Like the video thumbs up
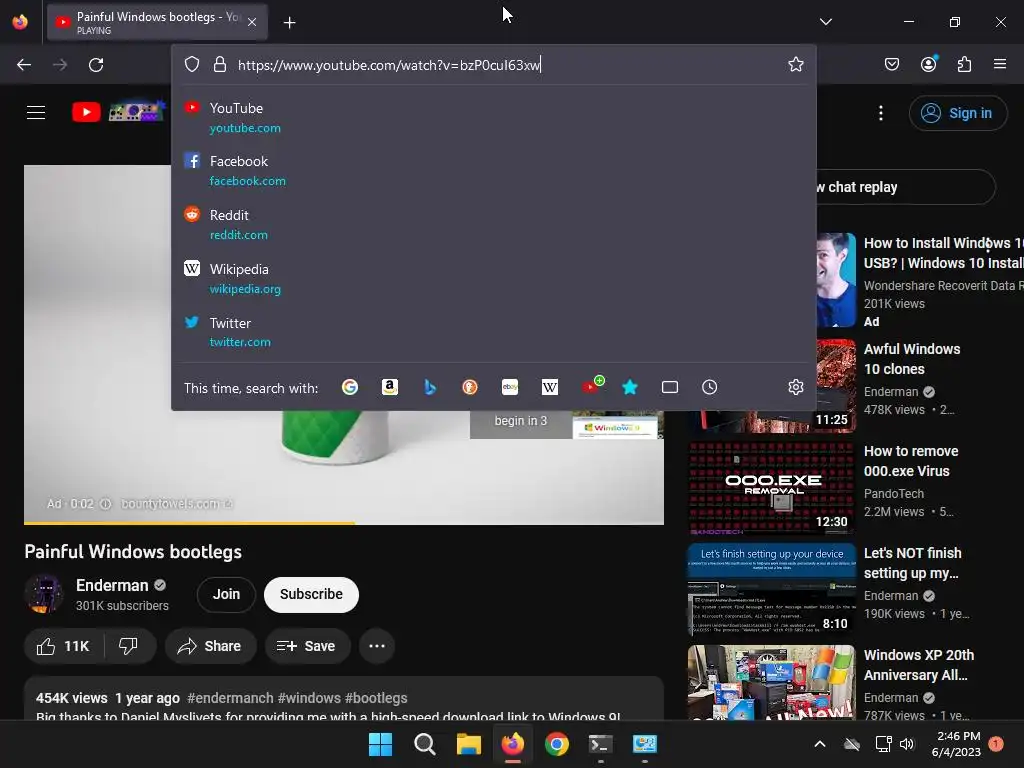 tap(63, 646)
